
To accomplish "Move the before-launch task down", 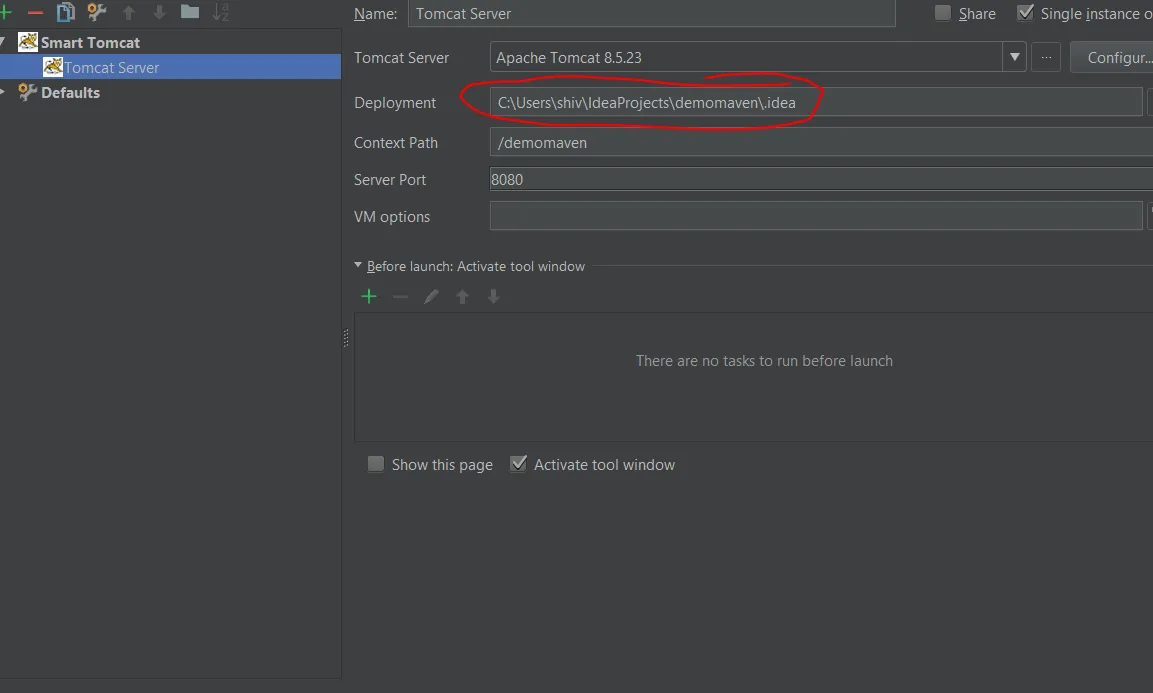I will click(493, 296).
